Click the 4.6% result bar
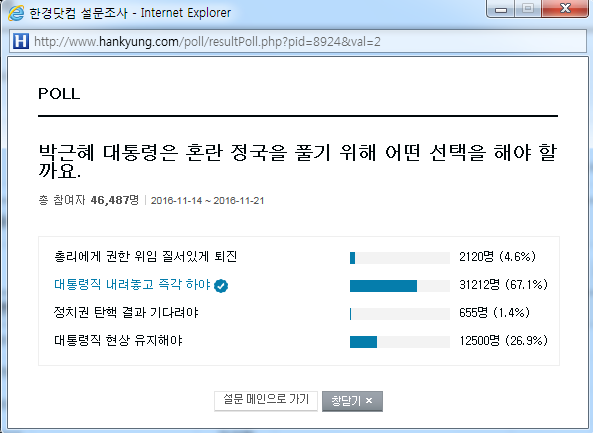Screen dimensions: 593x433 coord(400,258)
